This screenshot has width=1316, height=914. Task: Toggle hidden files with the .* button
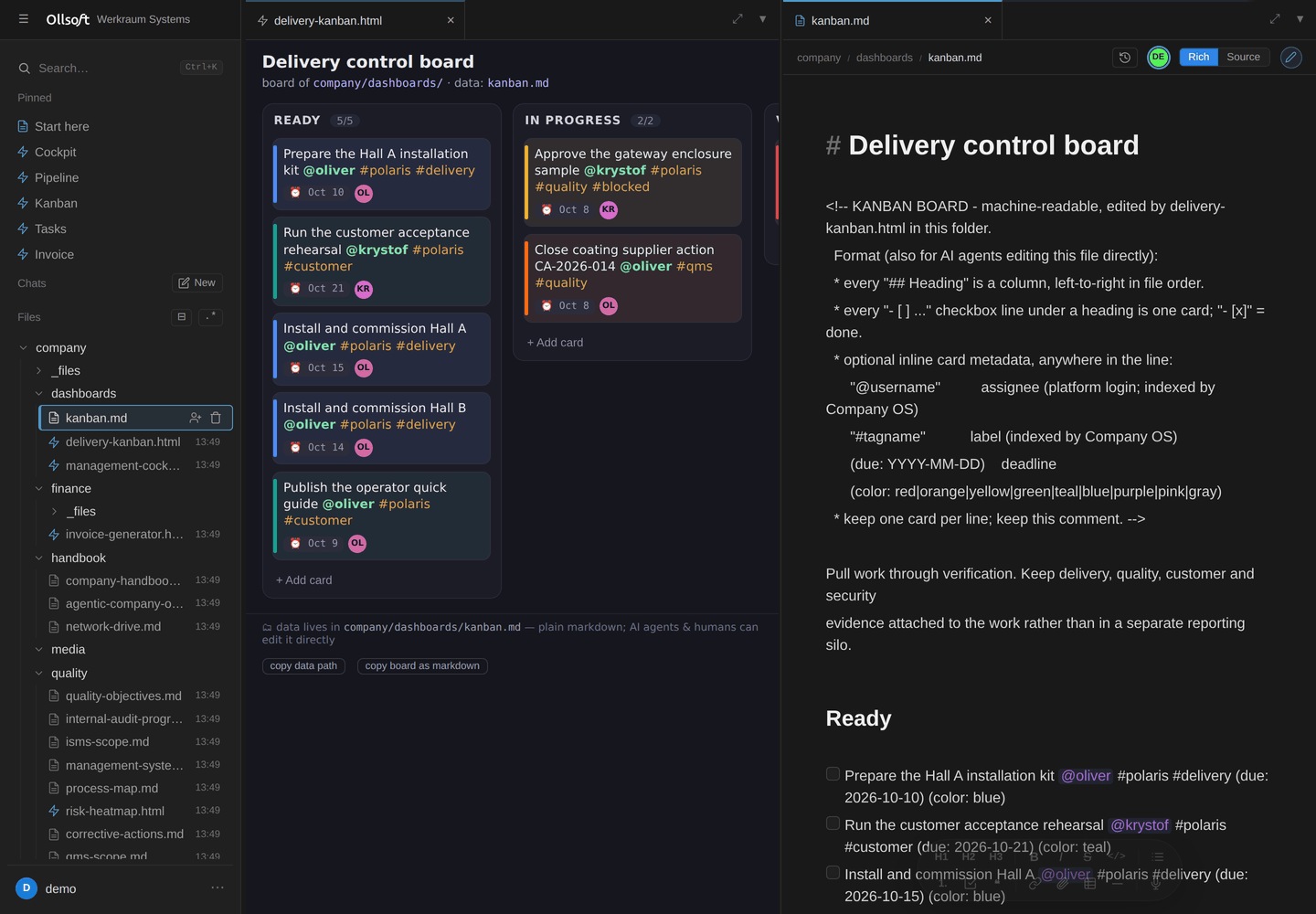(211, 317)
